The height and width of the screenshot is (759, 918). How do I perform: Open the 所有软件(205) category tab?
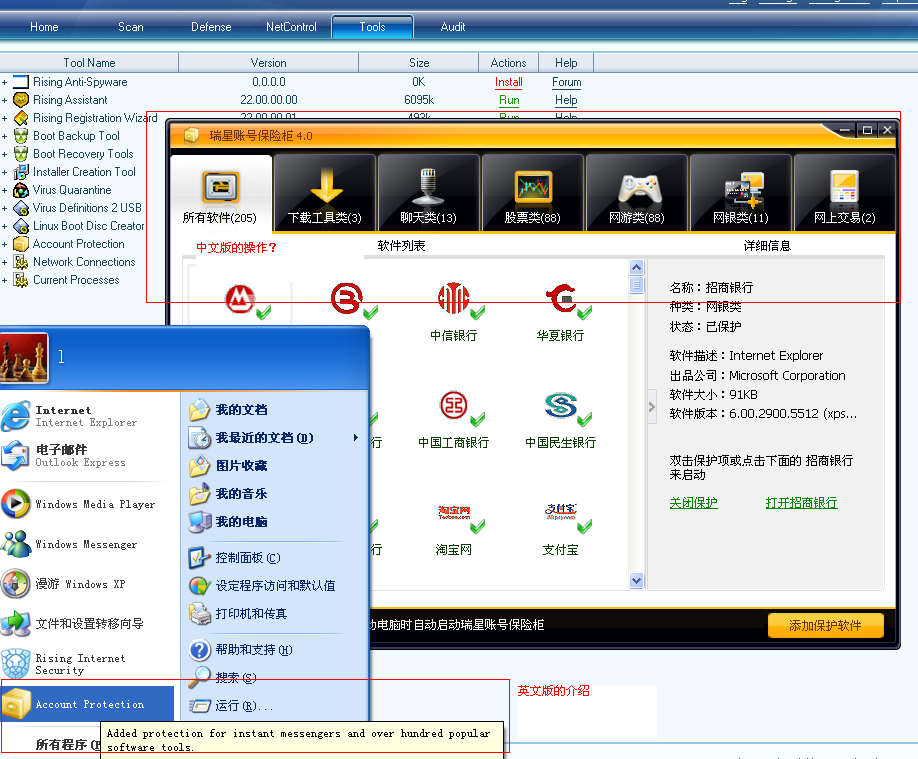[x=221, y=193]
